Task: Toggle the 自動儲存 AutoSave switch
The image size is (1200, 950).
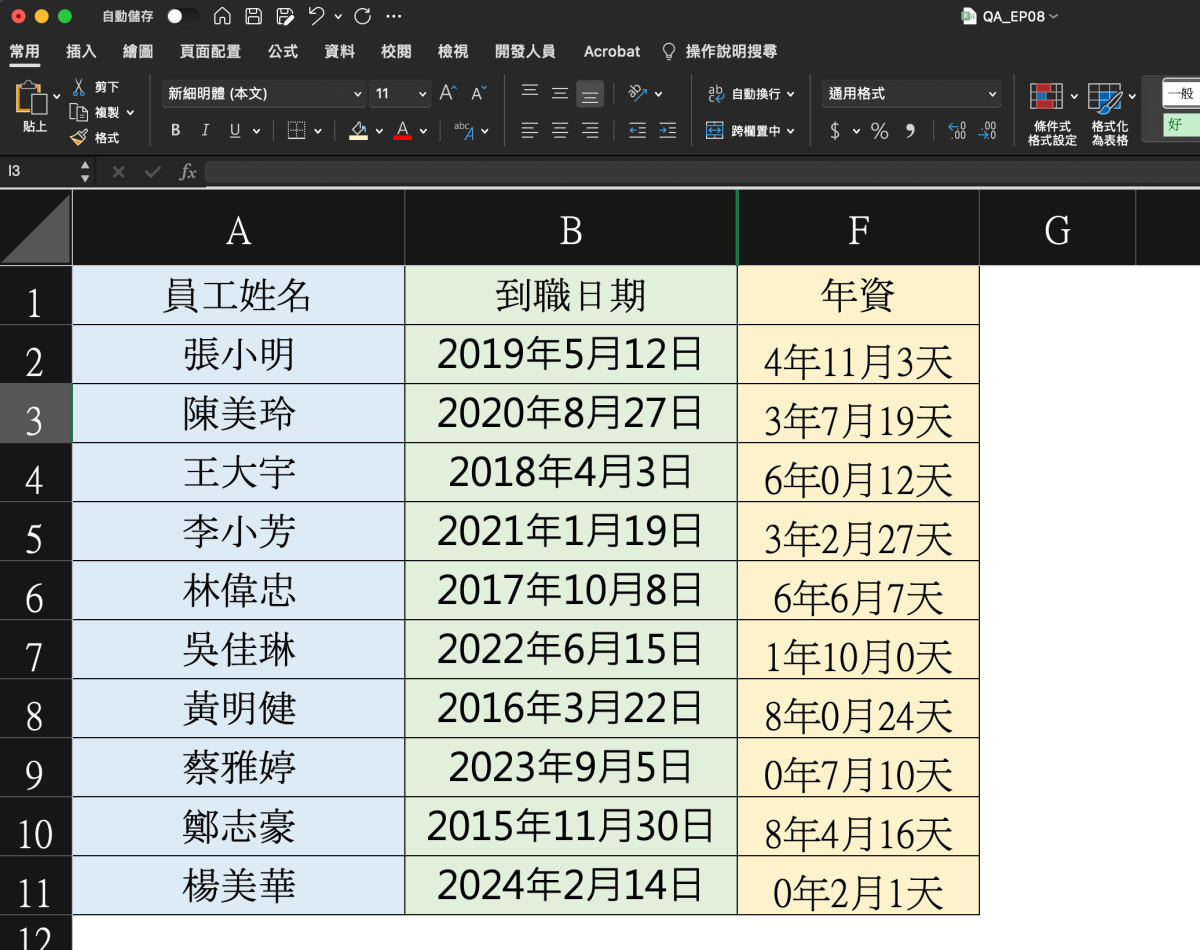Action: coord(181,16)
